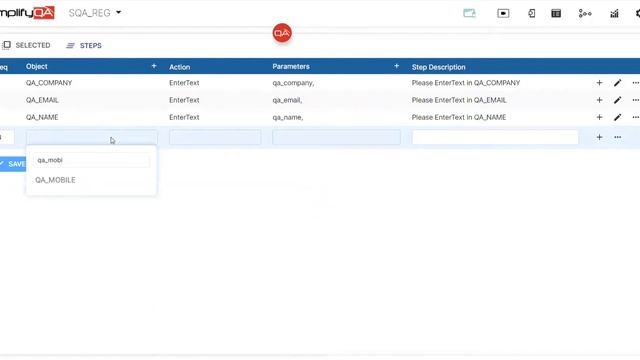Click the QA_EMAIL object cell
Viewport: 640px width, 360px height.
(x=42, y=100)
